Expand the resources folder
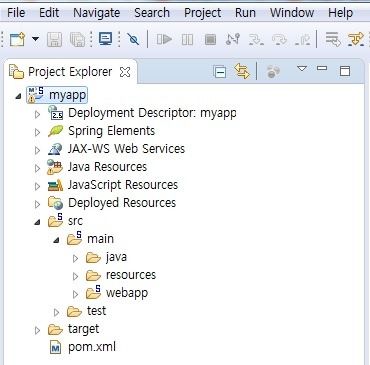Image resolution: width=370 pixels, height=365 pixels. pyautogui.click(x=76, y=276)
